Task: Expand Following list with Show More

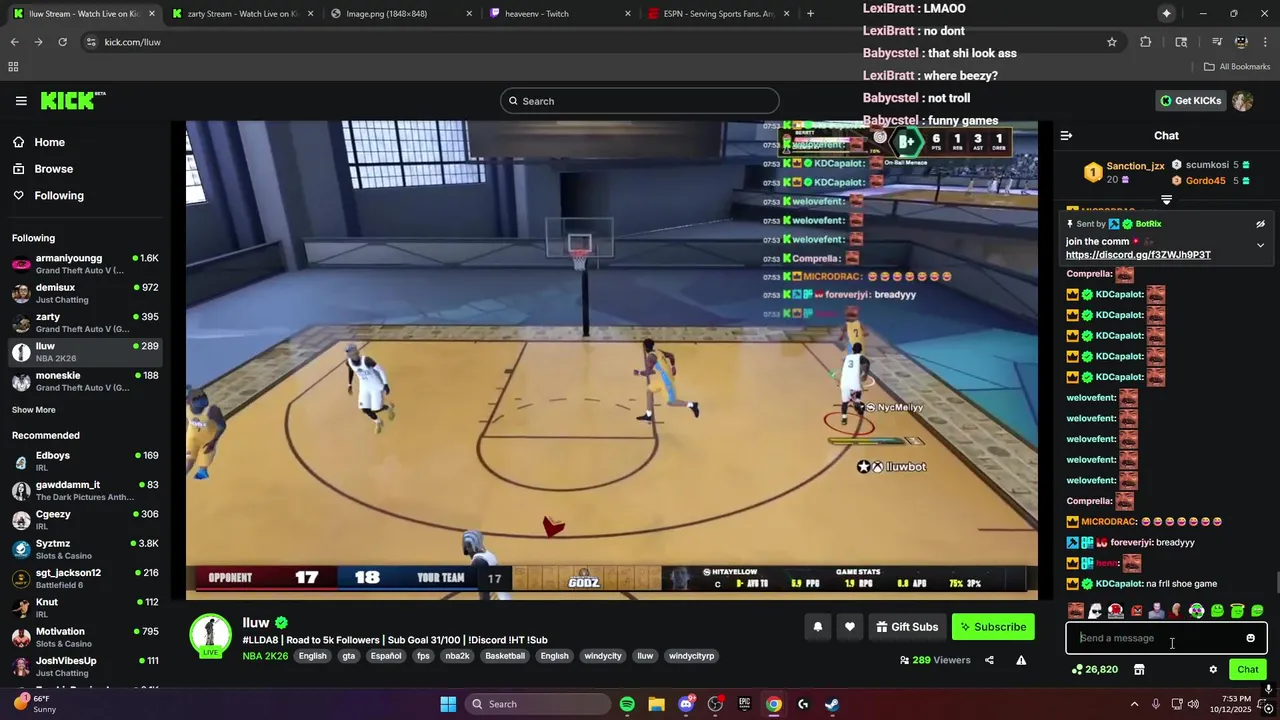Action: (34, 410)
